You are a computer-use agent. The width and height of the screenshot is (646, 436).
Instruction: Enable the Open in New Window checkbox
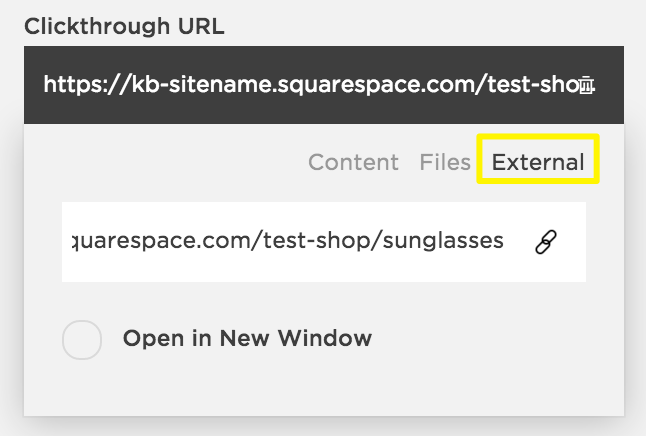tap(82, 339)
